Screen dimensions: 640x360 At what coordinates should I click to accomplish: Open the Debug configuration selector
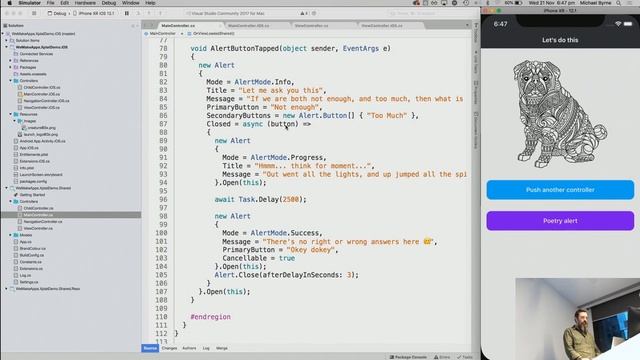pos(57,13)
